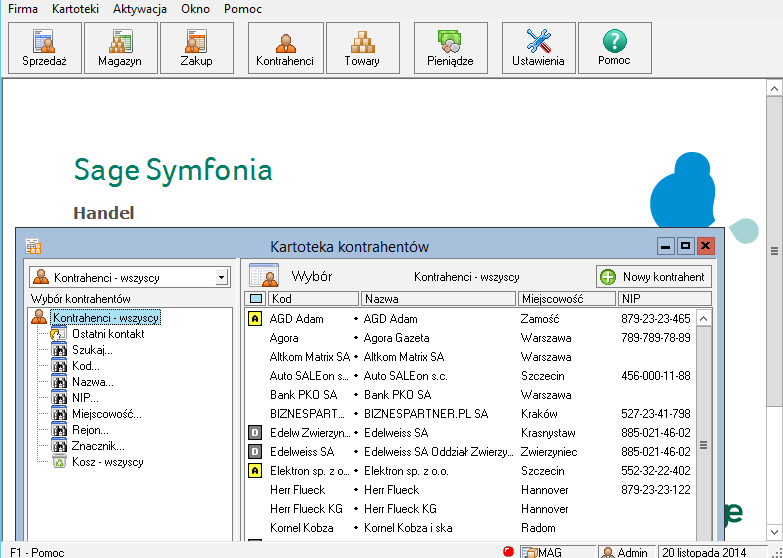Click the Krasnystaw city cell
Image resolution: width=783 pixels, height=558 pixels.
[x=548, y=433]
